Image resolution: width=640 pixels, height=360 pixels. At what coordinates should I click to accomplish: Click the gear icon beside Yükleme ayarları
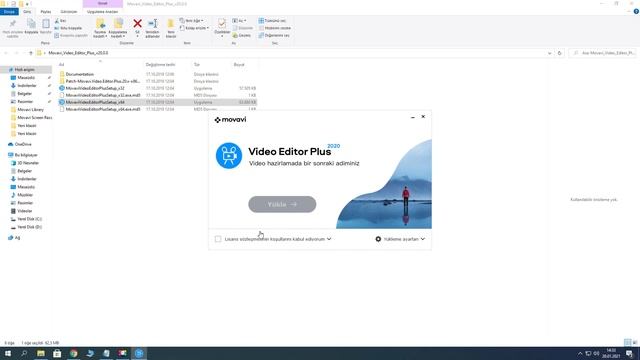point(378,239)
